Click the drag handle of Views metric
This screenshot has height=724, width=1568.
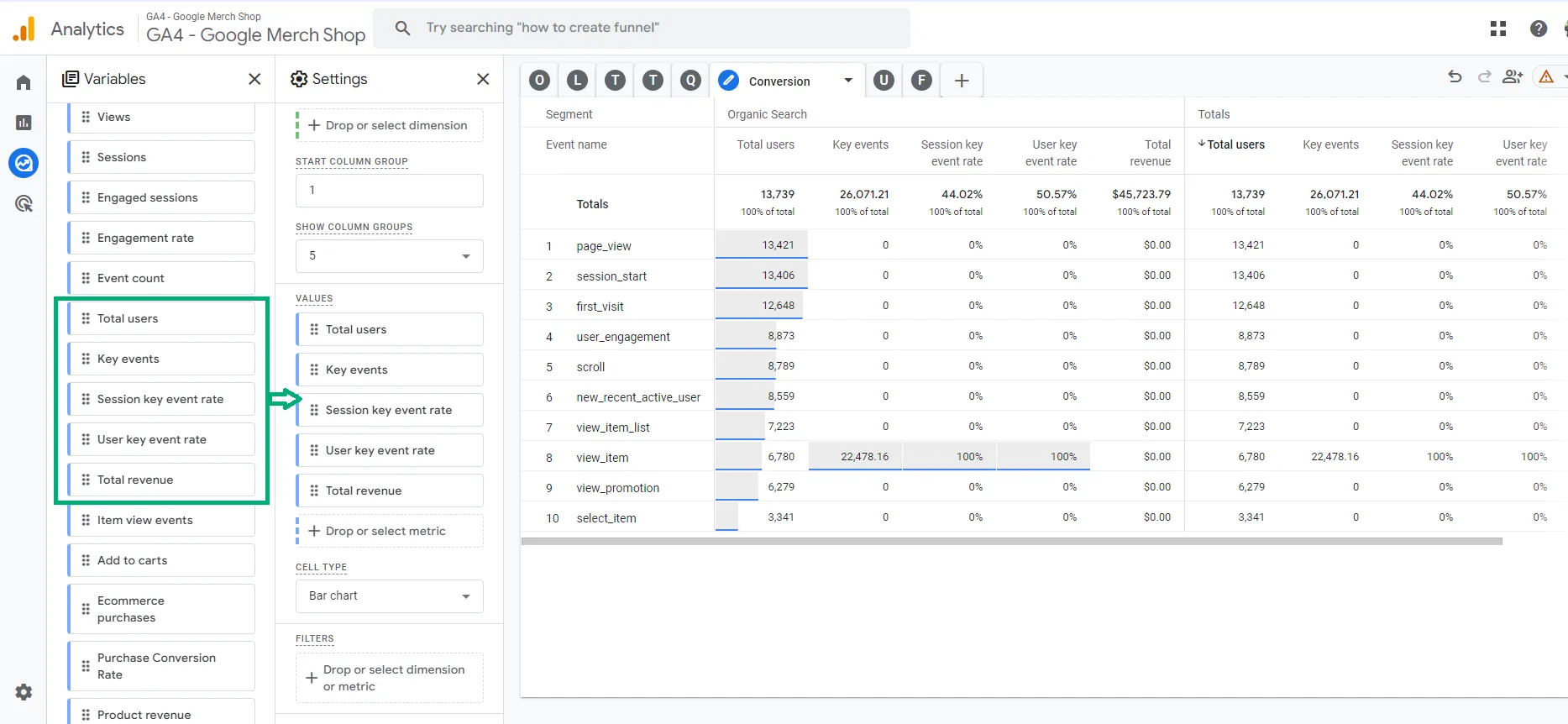86,117
